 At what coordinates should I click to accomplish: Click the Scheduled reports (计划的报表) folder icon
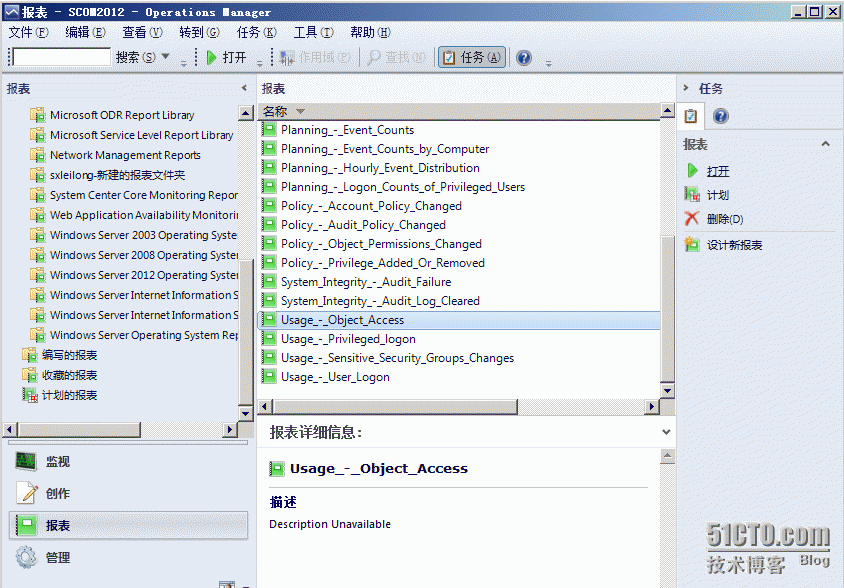pyautogui.click(x=30, y=395)
